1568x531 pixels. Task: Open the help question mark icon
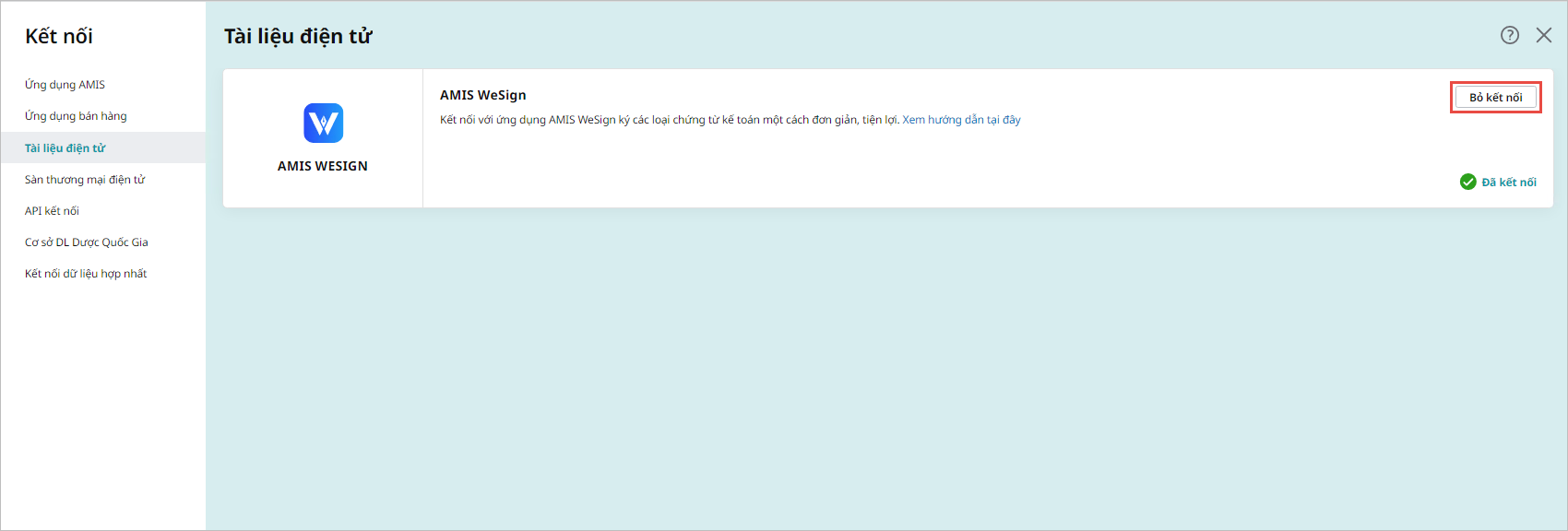point(1510,35)
